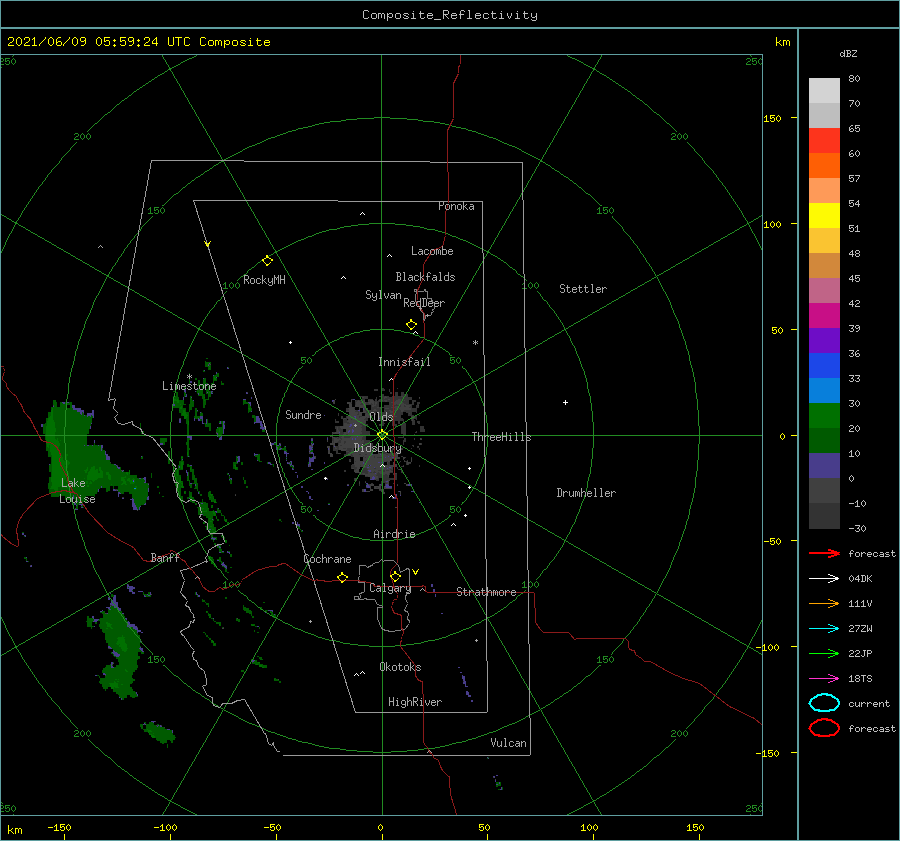Select the 80 dBZ light gray swatch

824,91
